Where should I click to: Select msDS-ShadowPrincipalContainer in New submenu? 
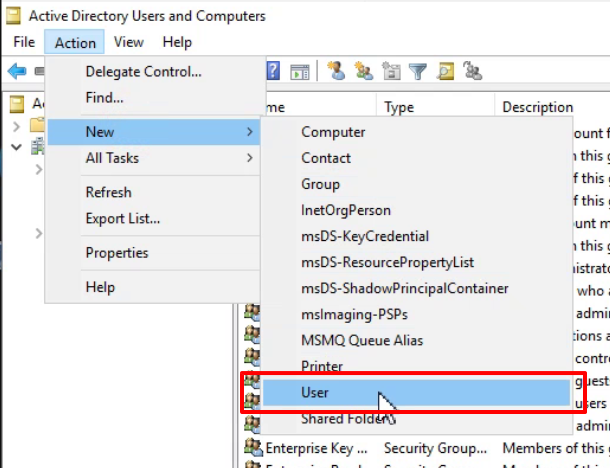(x=416, y=288)
